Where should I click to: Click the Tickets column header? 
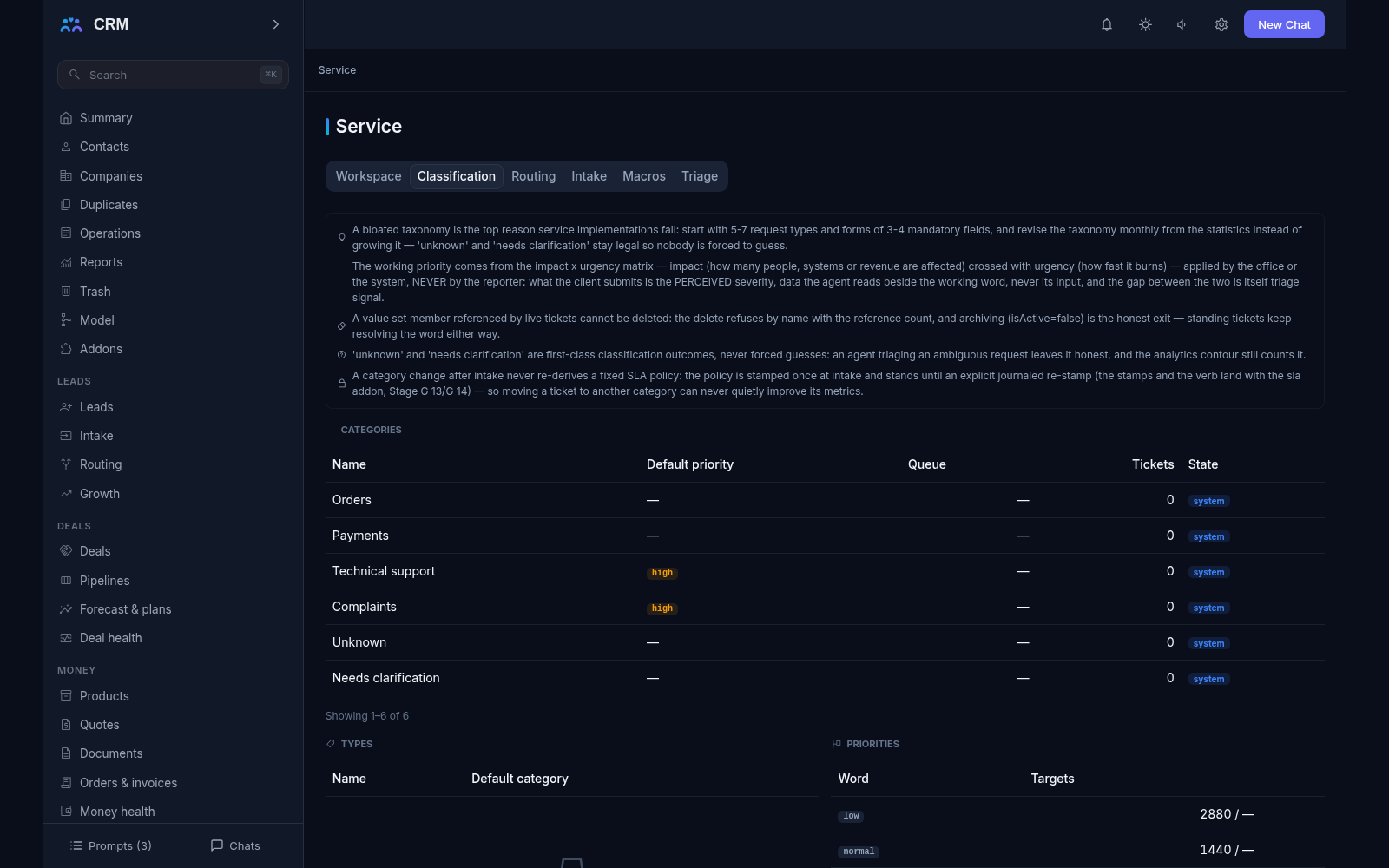pos(1153,464)
